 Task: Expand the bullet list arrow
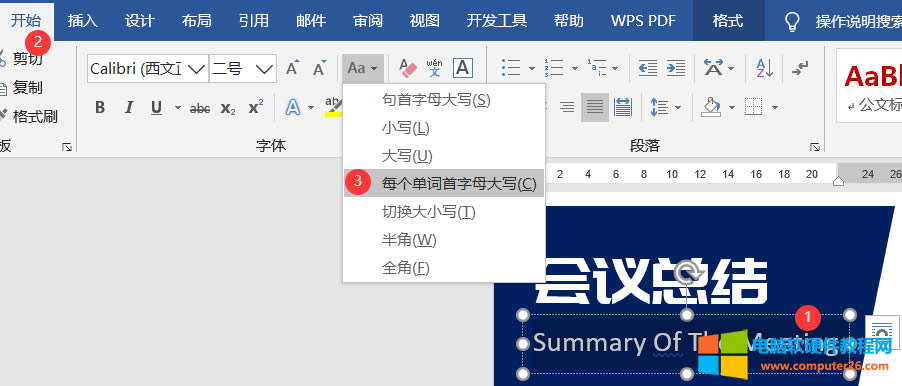pyautogui.click(x=532, y=69)
